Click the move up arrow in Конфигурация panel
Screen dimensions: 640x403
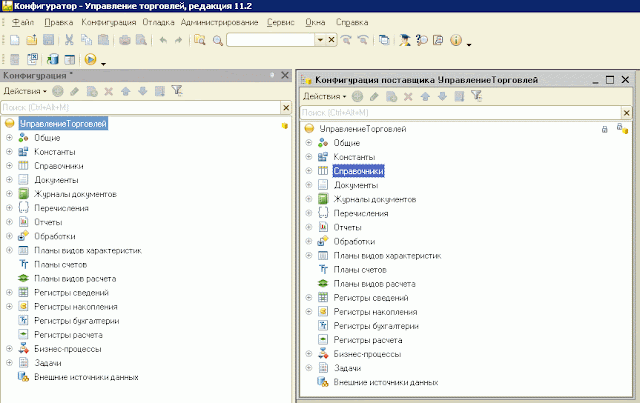(126, 91)
